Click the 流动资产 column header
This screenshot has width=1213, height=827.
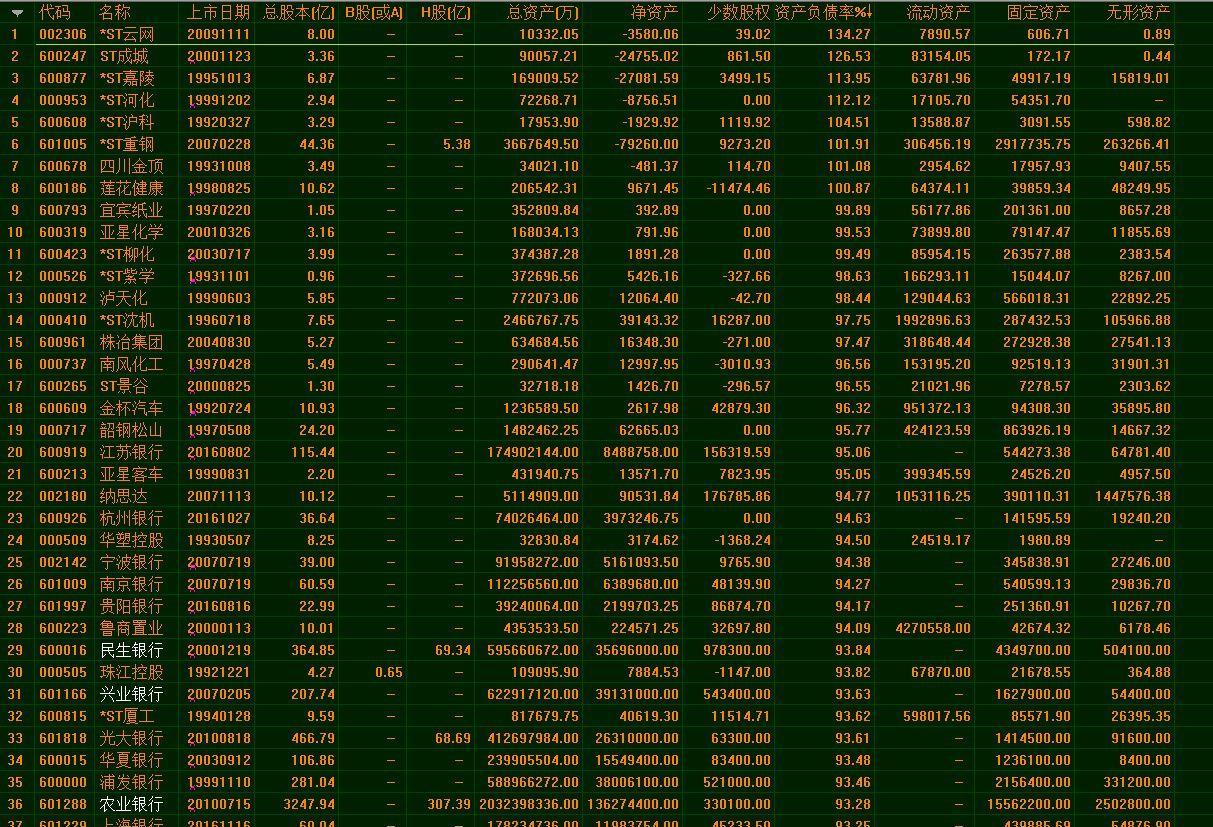[938, 12]
